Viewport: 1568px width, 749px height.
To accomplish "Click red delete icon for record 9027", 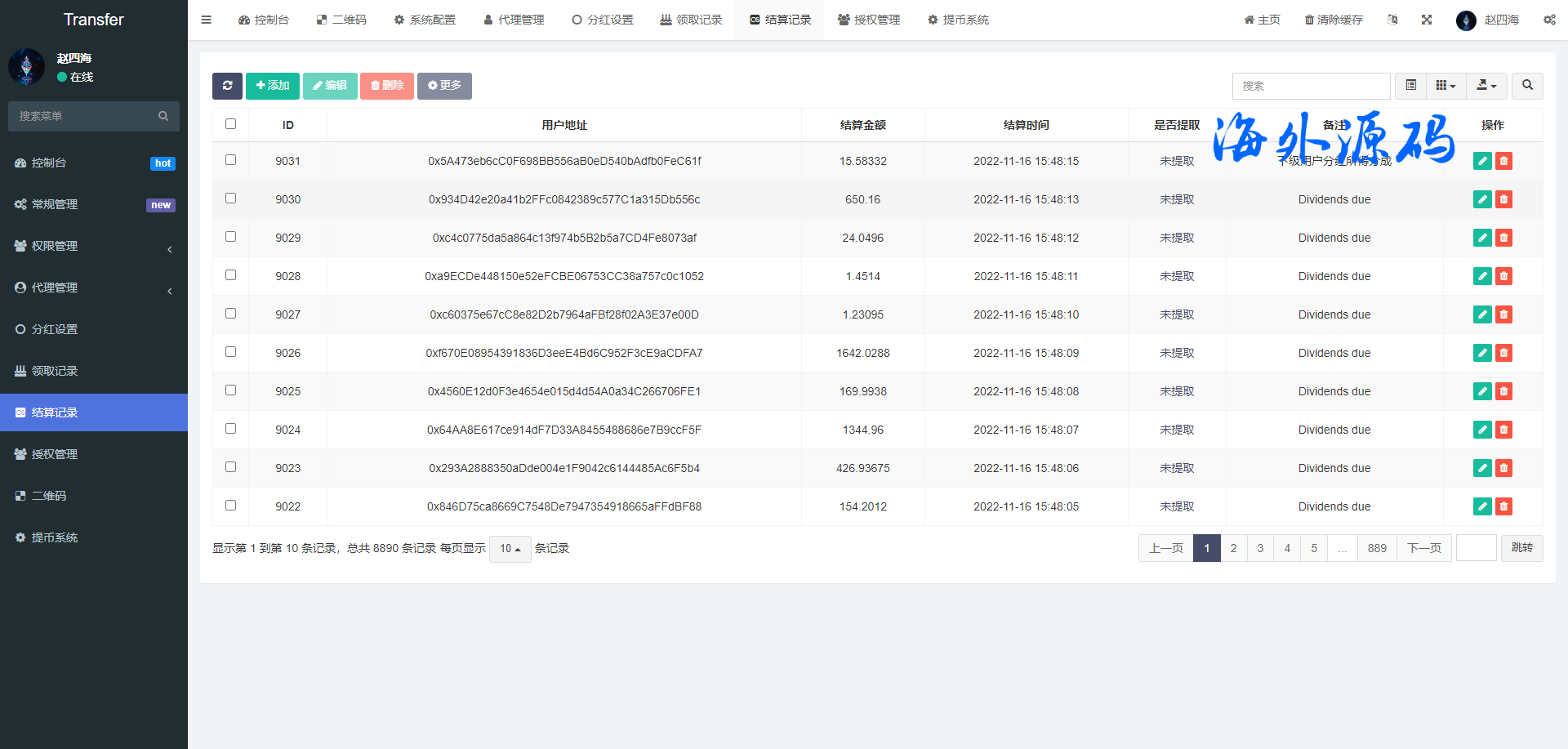I will 1503,314.
